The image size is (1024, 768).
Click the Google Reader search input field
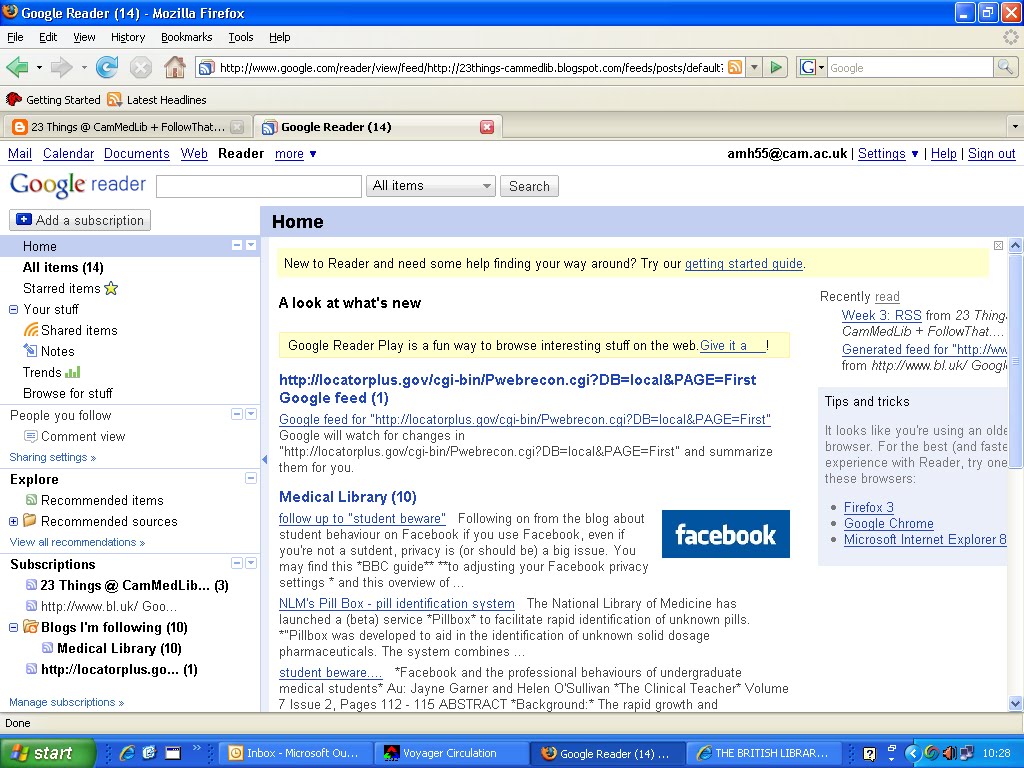point(259,186)
